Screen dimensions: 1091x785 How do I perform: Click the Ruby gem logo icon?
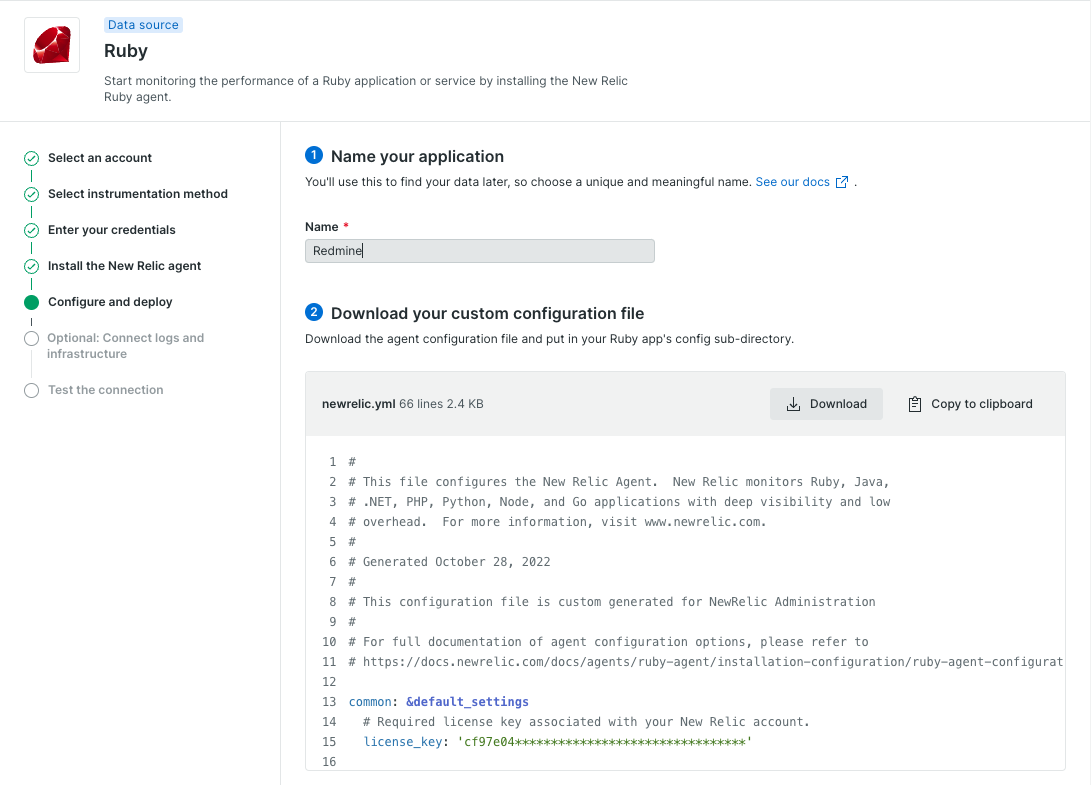click(x=52, y=45)
